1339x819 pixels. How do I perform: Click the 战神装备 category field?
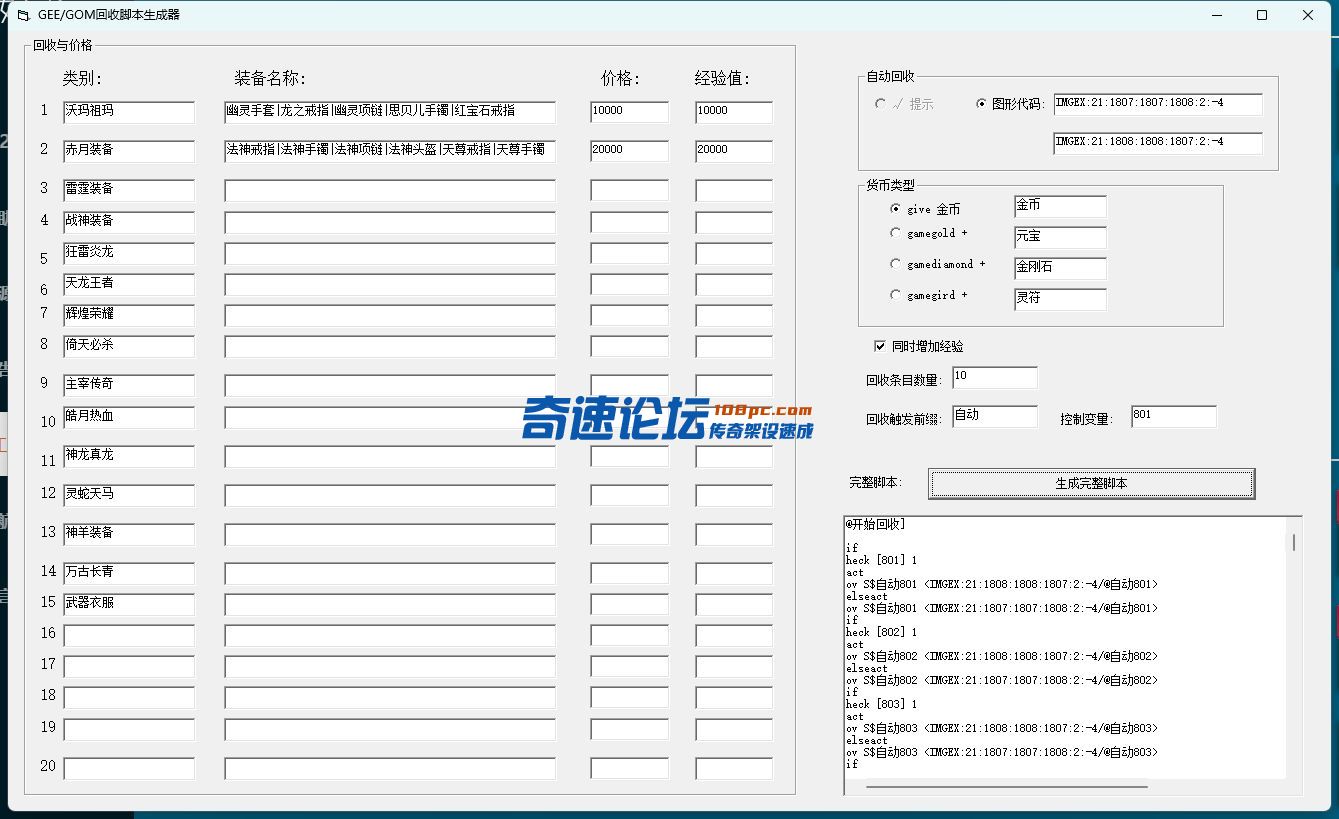pos(129,222)
